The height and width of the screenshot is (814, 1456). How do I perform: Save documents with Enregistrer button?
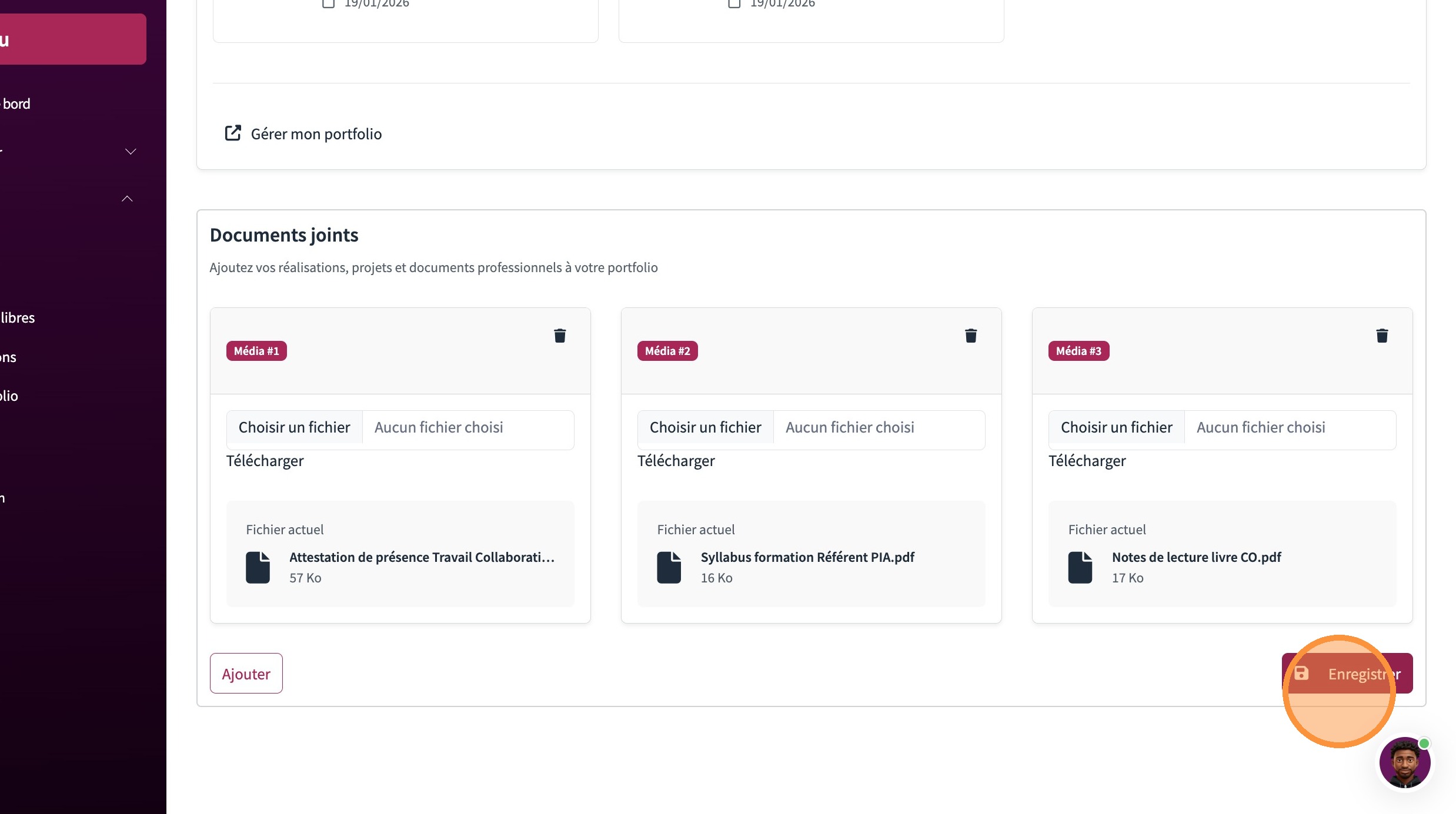tap(1347, 674)
